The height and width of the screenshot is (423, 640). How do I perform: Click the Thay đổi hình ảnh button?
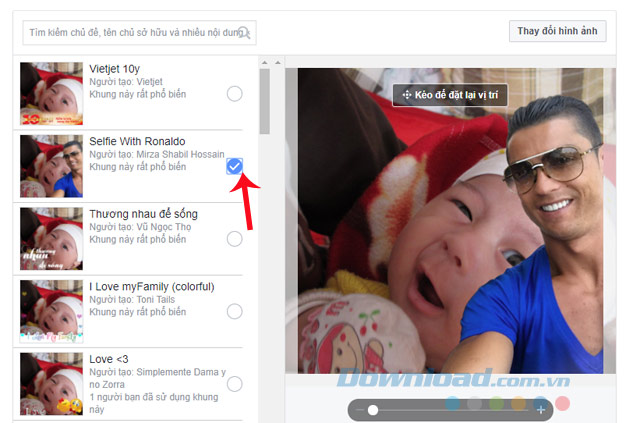pyautogui.click(x=557, y=31)
